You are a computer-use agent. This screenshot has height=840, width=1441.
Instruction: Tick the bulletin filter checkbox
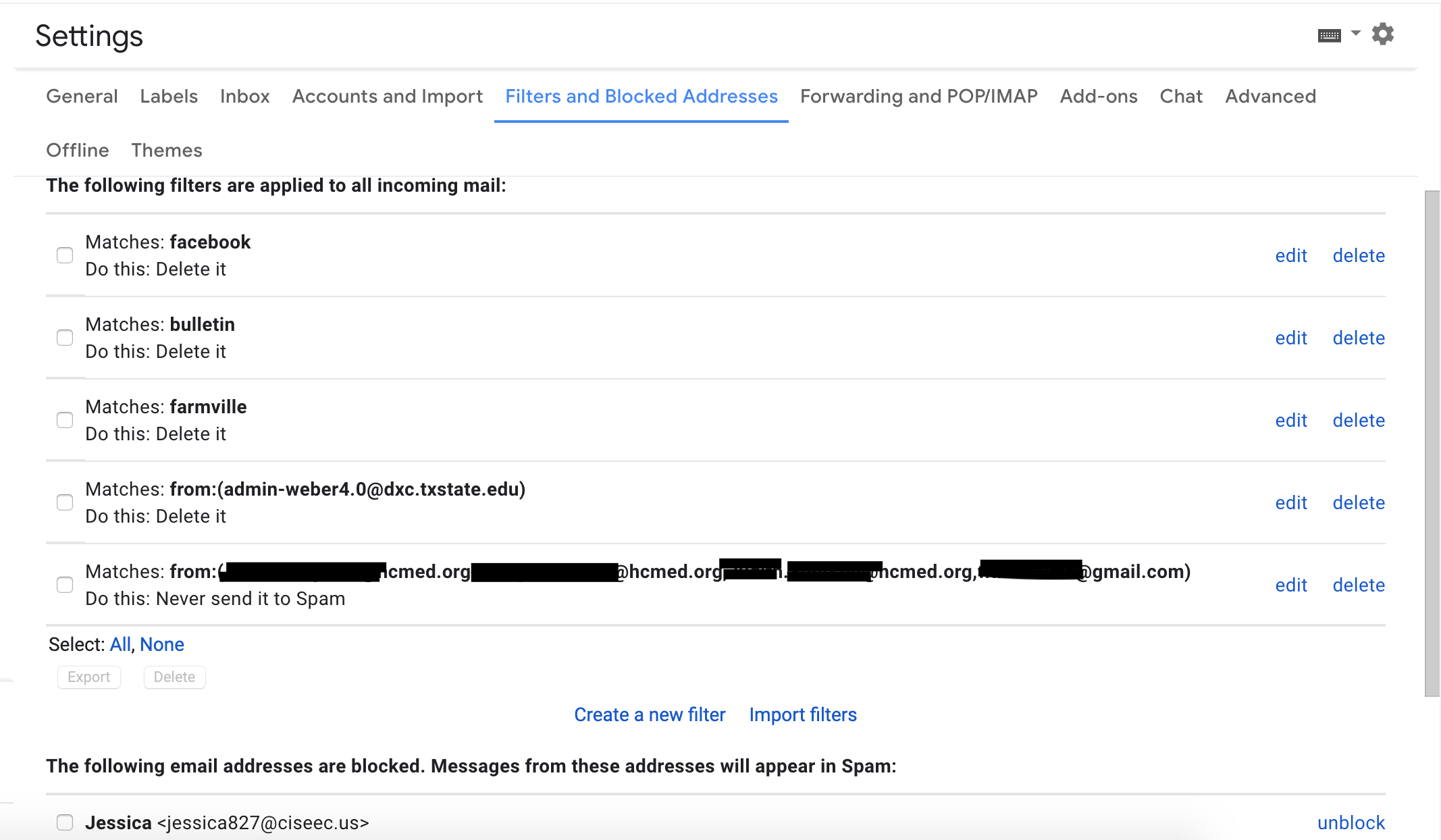click(x=65, y=338)
